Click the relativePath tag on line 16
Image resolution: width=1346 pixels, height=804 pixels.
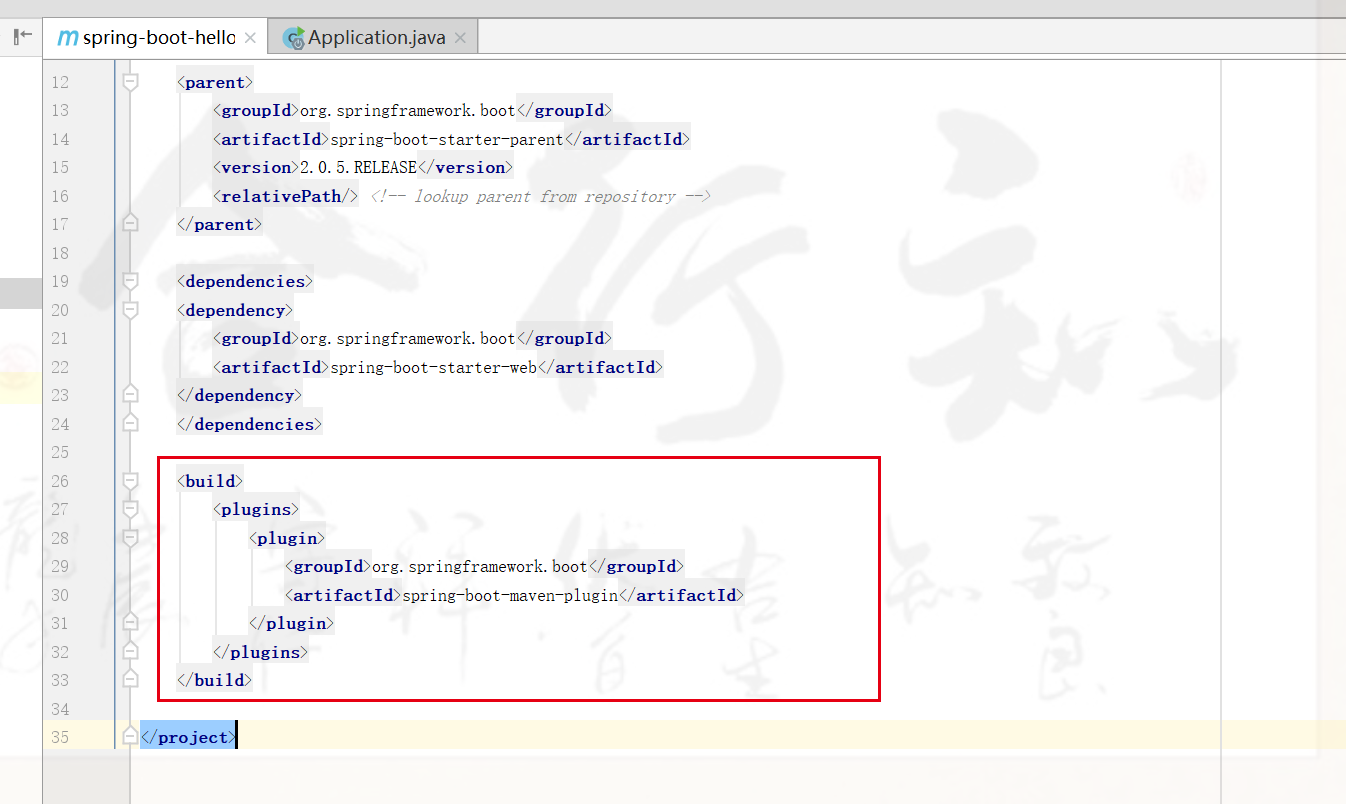click(285, 196)
